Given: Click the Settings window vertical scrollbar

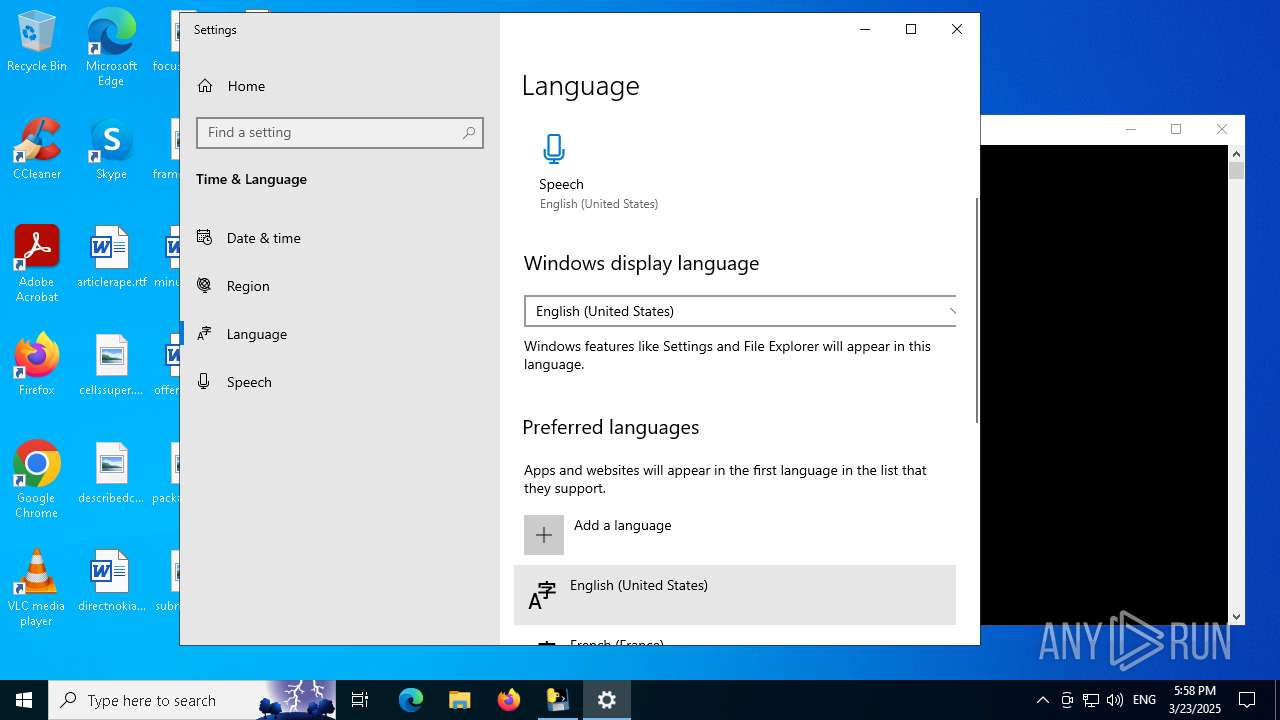Looking at the screenshot, I should pyautogui.click(x=977, y=310).
